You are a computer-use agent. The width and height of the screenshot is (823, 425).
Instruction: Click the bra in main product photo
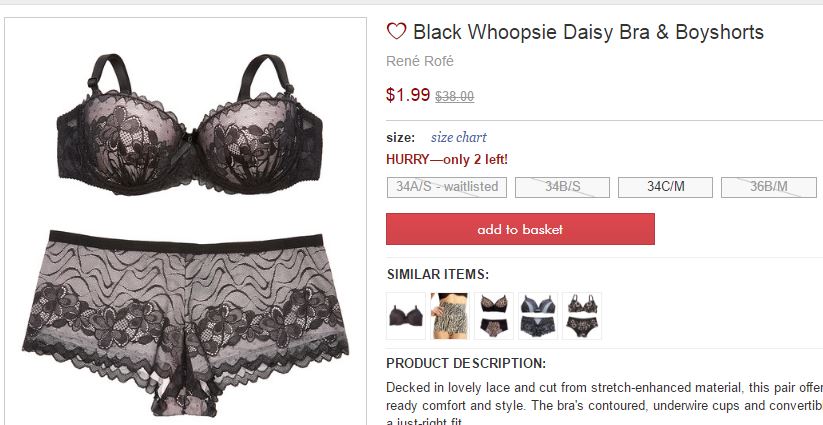coord(189,125)
